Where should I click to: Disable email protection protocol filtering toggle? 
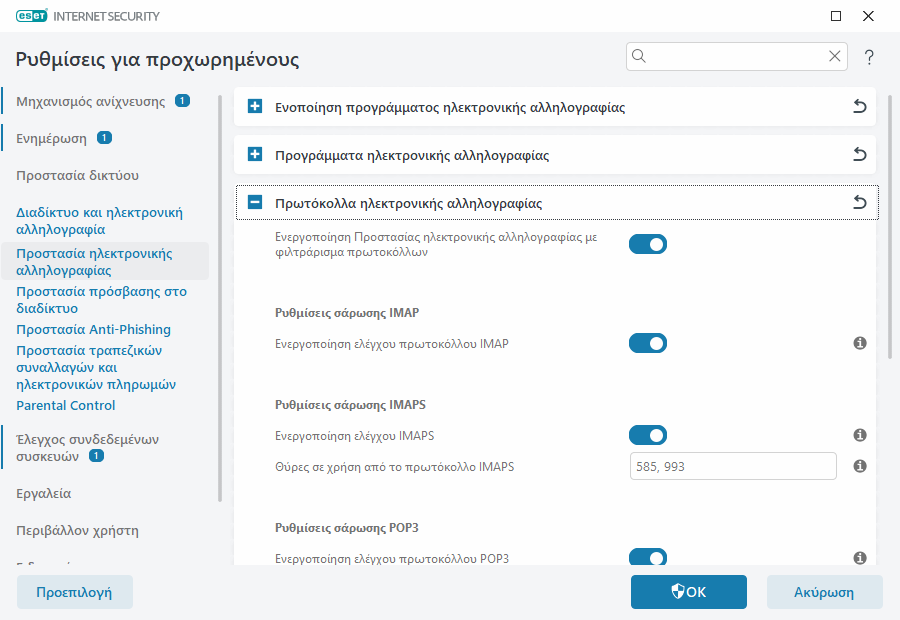pyautogui.click(x=647, y=243)
